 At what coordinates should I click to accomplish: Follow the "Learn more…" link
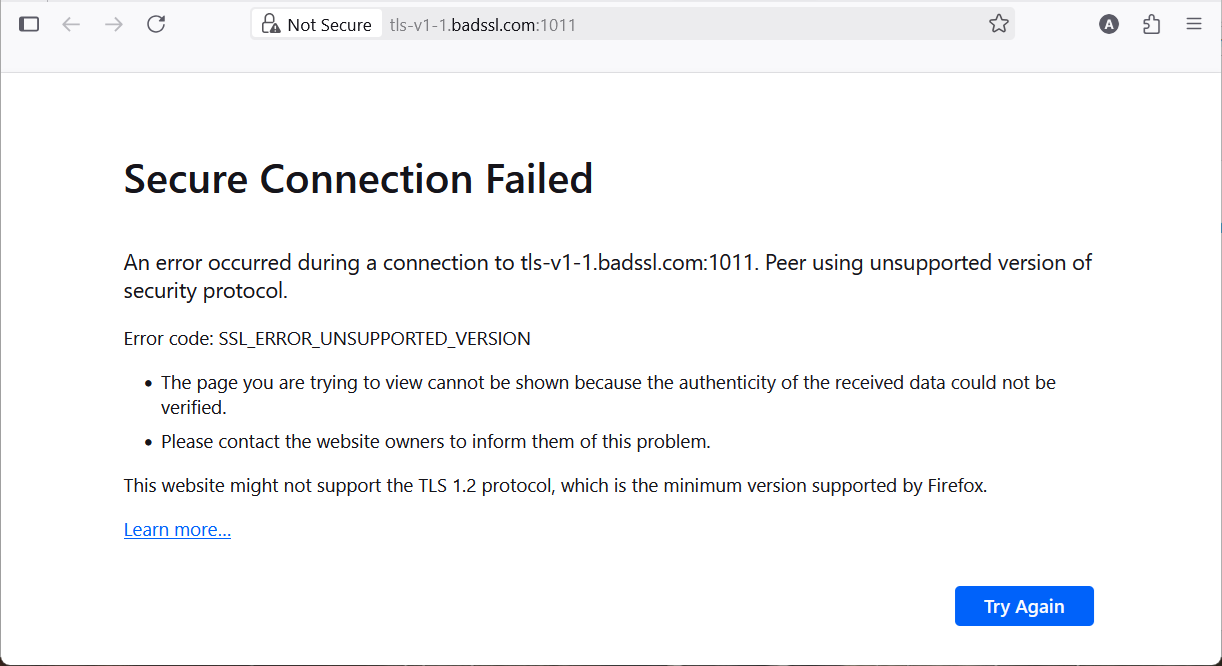[x=177, y=530]
